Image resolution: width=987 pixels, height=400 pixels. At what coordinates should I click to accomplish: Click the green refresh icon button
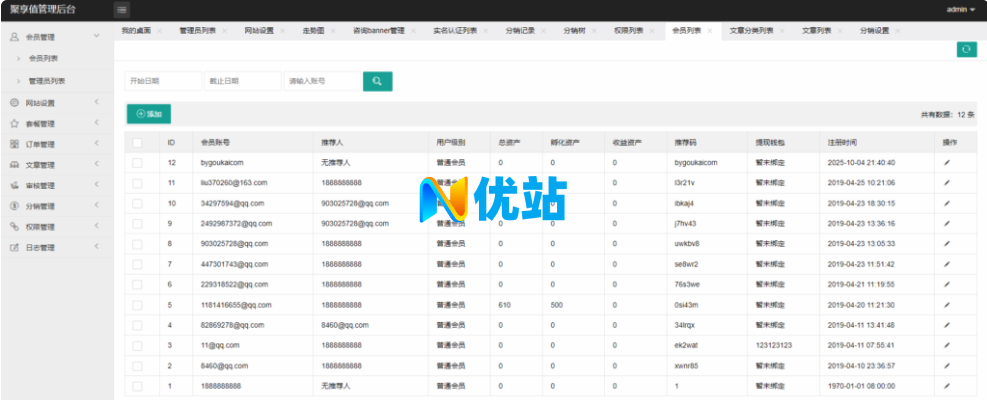pos(966,49)
